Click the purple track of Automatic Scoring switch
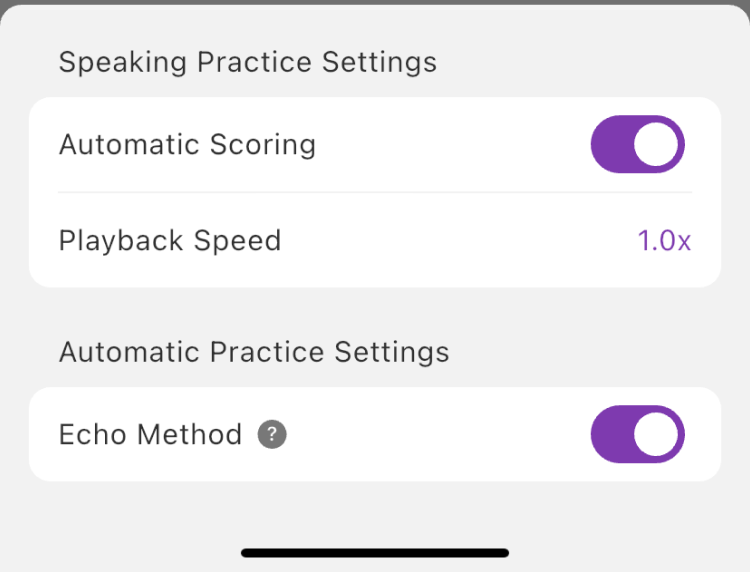 click(x=611, y=145)
